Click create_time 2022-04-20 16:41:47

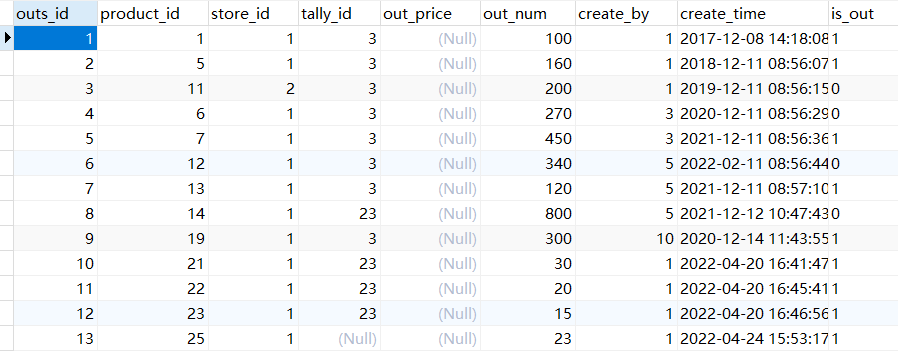(x=753, y=264)
